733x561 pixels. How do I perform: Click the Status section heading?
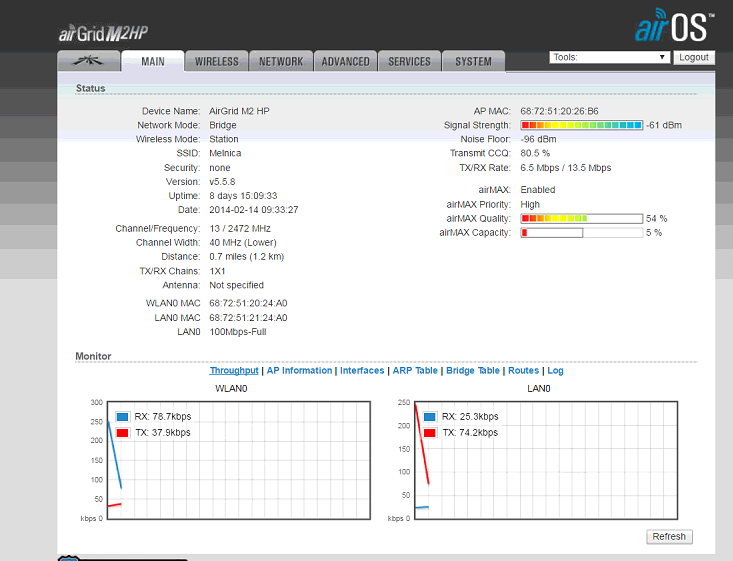click(x=91, y=88)
